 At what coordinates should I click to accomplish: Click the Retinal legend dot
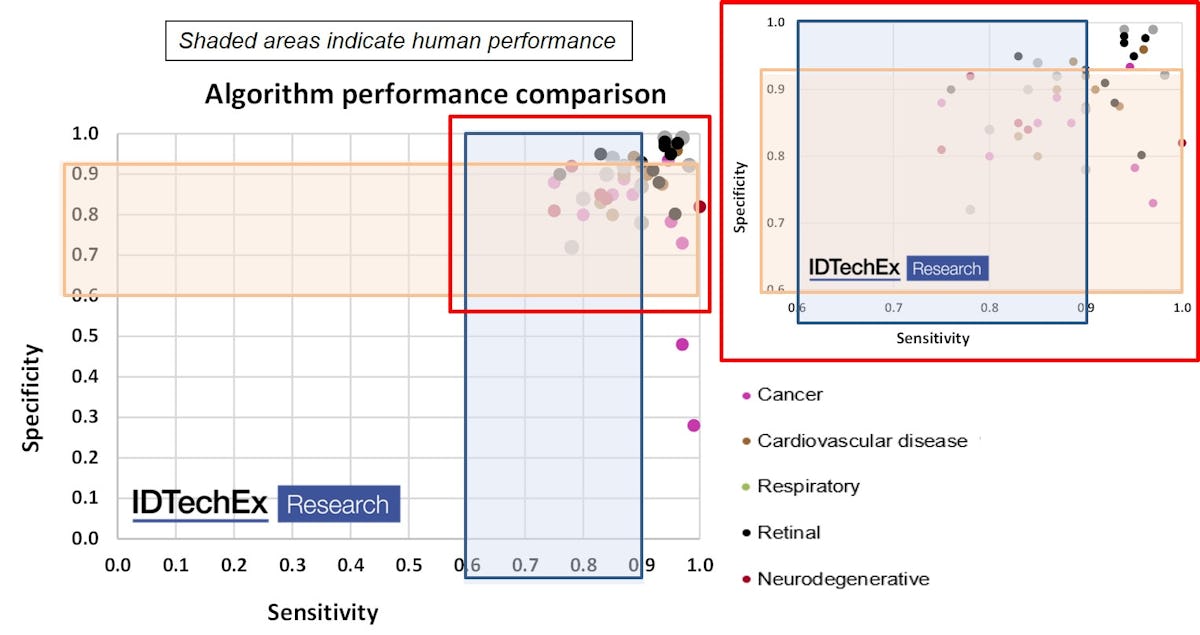[x=745, y=534]
